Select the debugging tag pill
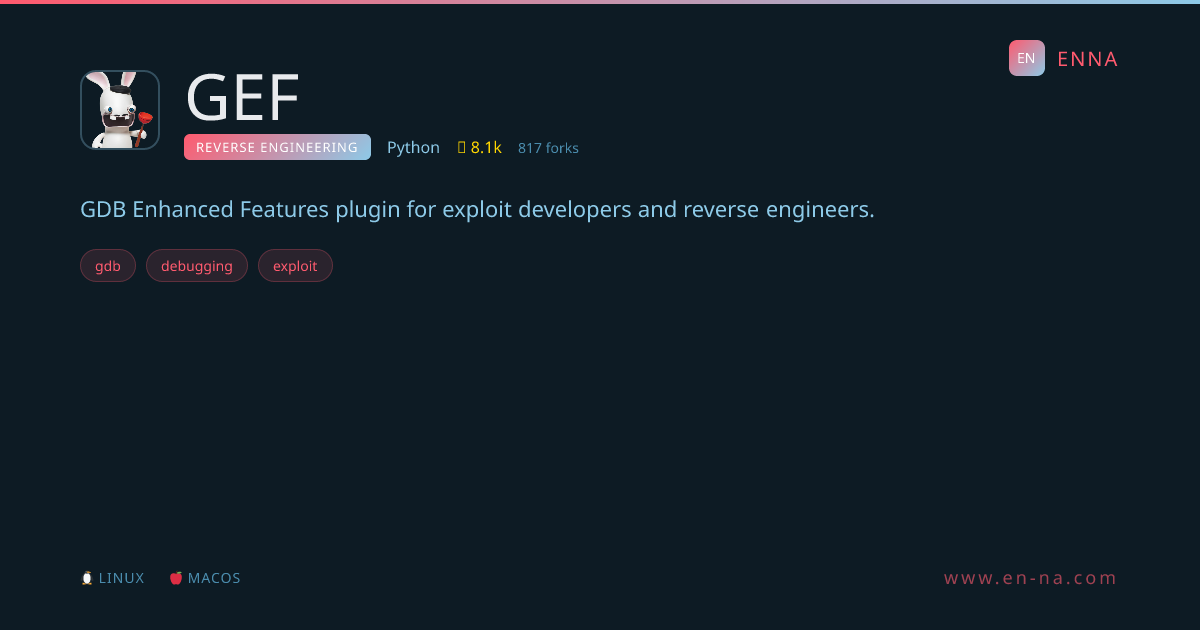Image resolution: width=1200 pixels, height=630 pixels. coord(197,266)
